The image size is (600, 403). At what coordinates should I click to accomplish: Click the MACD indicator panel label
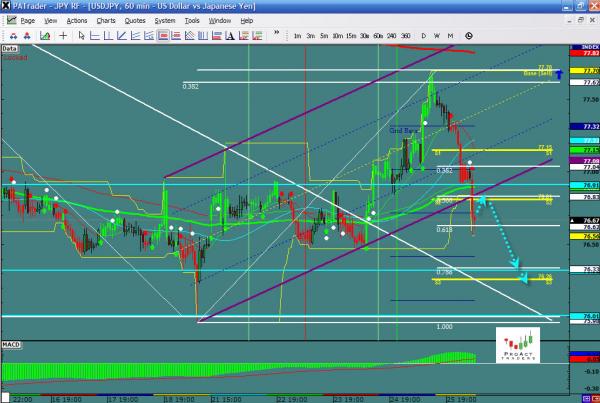click(x=11, y=345)
